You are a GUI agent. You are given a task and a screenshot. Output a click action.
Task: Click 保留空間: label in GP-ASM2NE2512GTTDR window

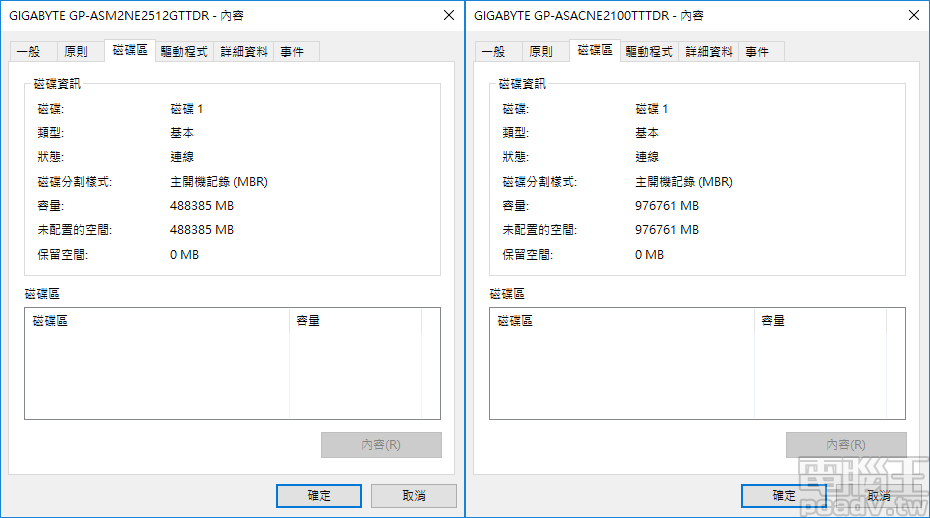[x=63, y=255]
